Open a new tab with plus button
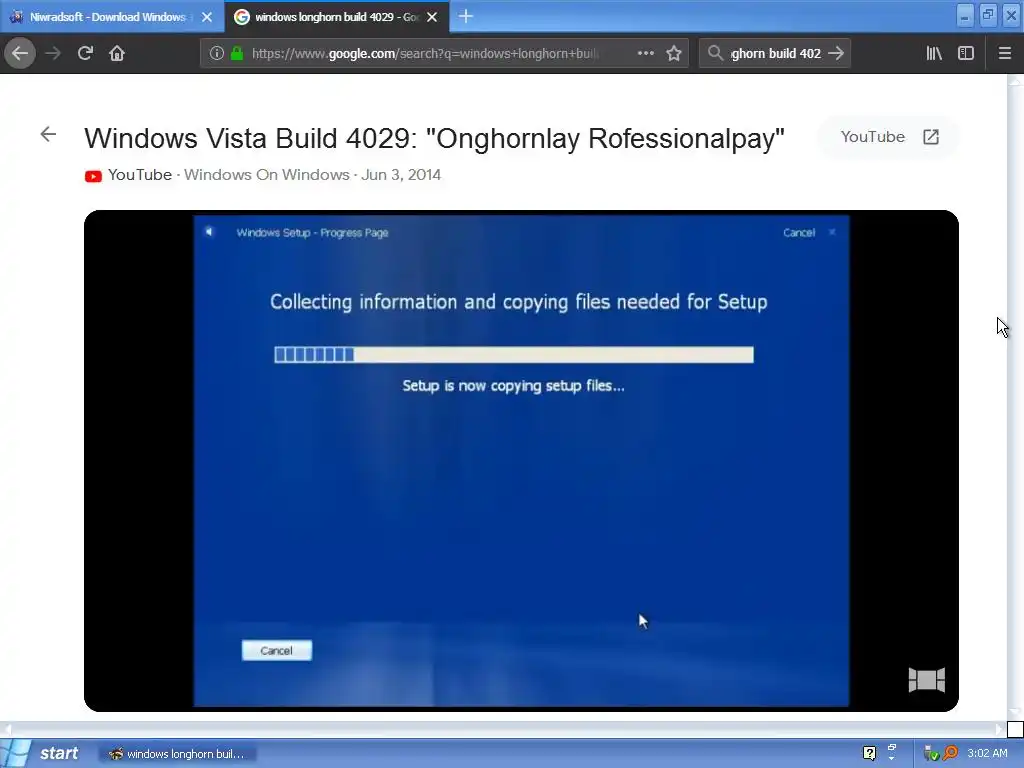 [466, 16]
